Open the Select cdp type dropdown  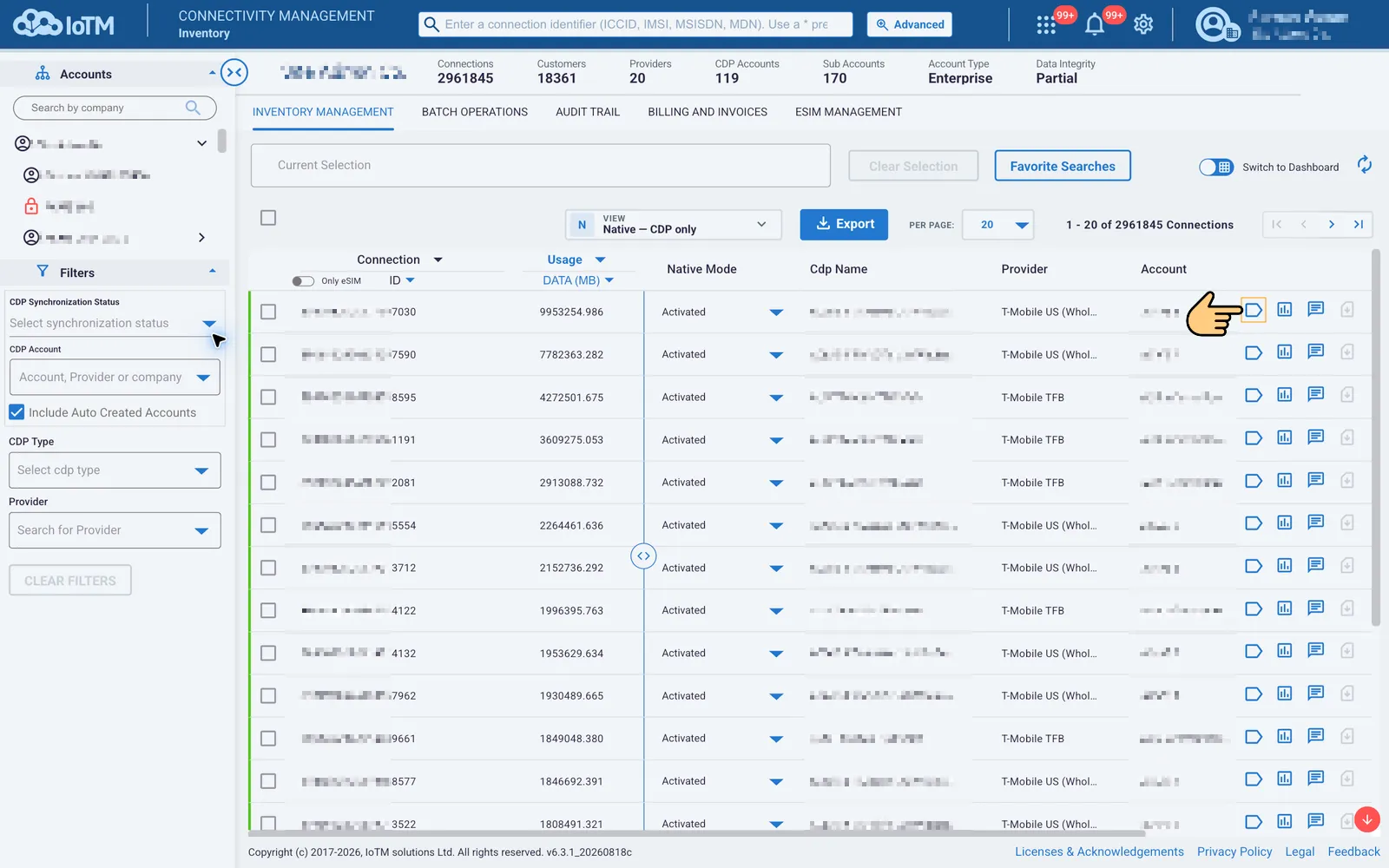pyautogui.click(x=115, y=470)
